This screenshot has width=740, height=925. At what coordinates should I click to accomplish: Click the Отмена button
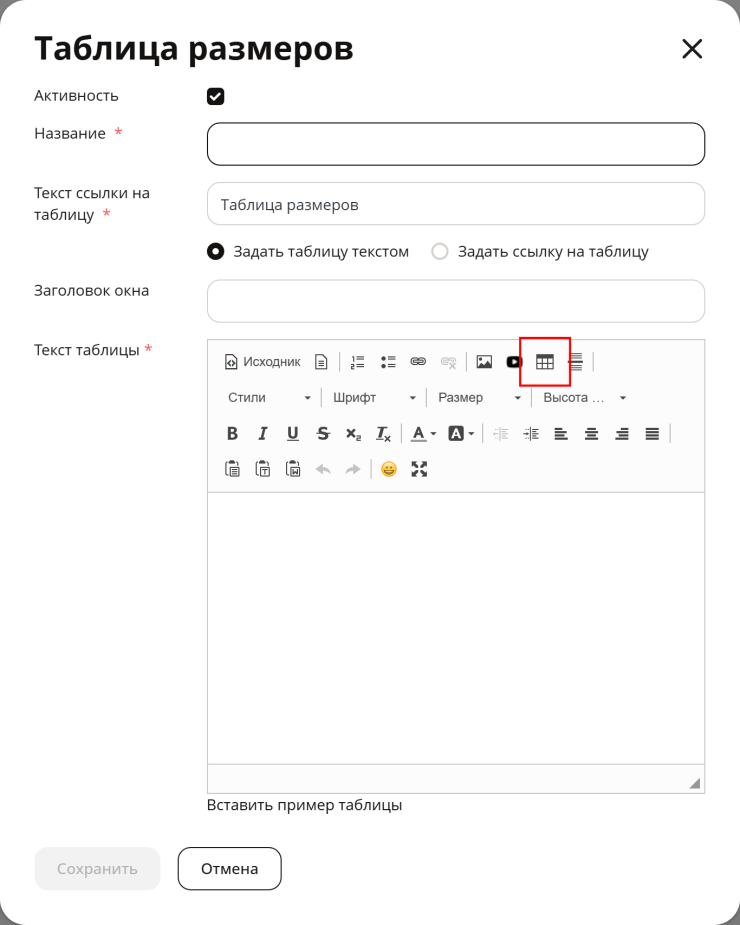tap(230, 868)
